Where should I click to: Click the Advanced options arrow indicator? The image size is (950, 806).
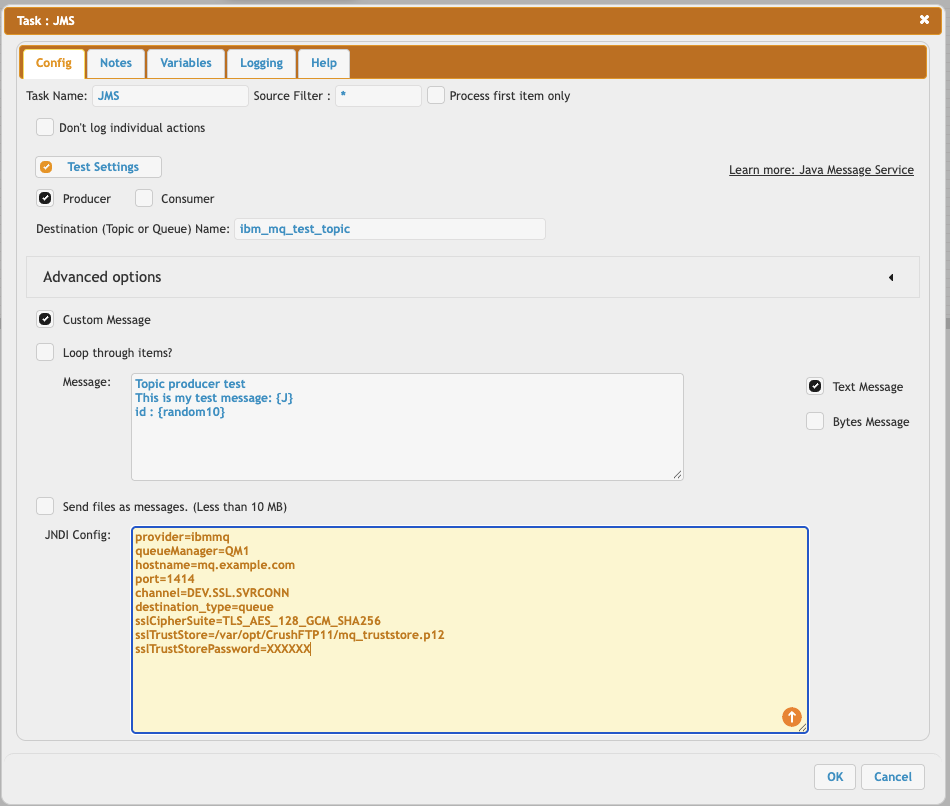891,278
